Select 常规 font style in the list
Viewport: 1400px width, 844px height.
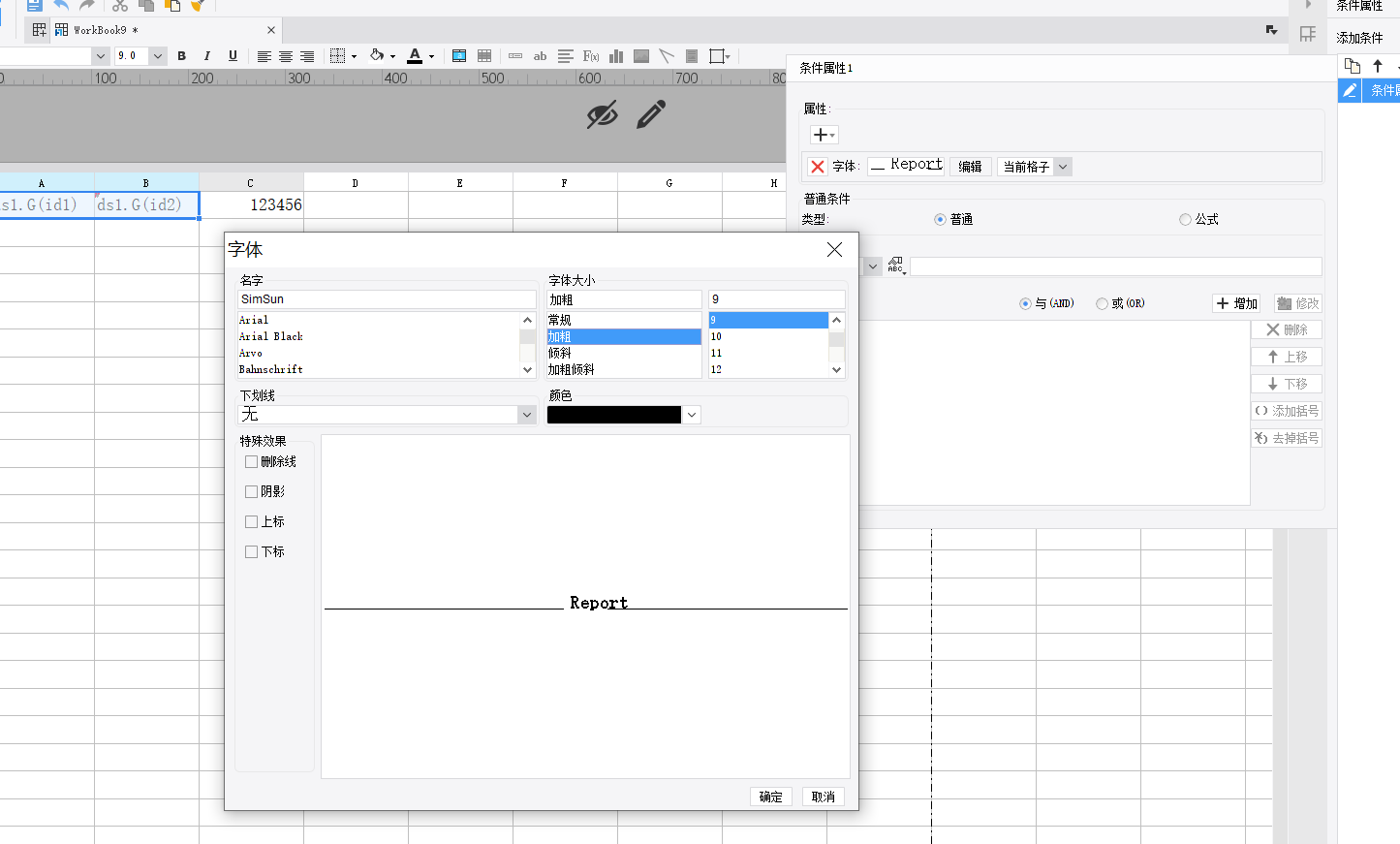click(624, 321)
